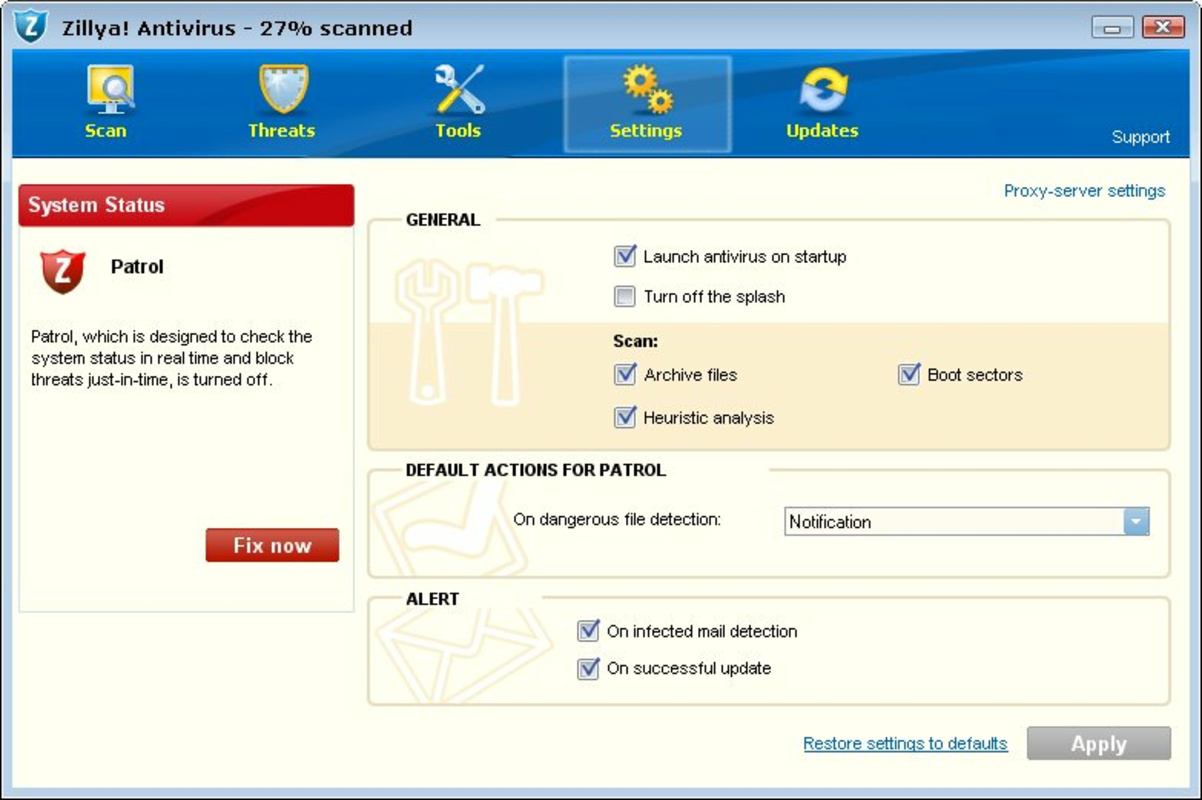Disable Launch antivirus on startup checkbox
Viewport: 1202px width, 800px height.
625,256
